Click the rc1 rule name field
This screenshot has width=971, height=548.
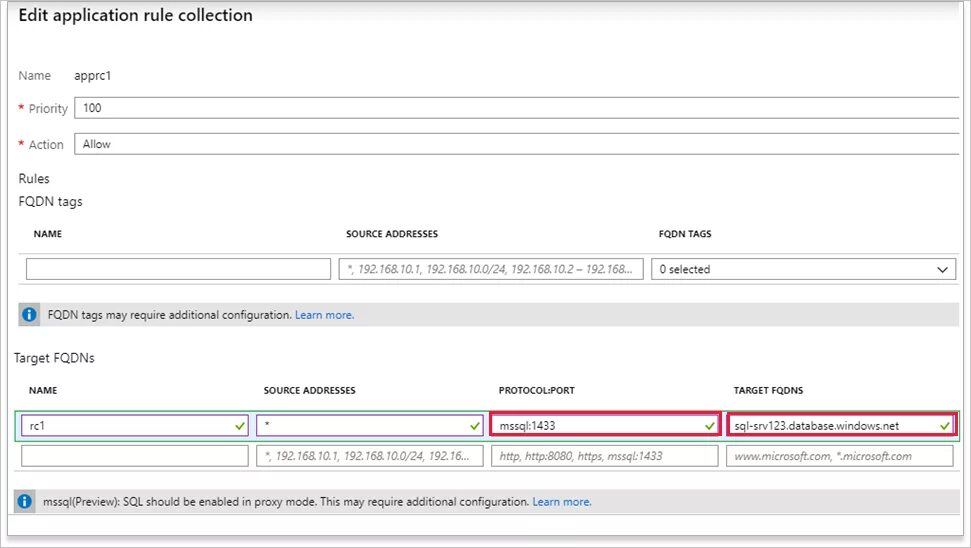click(x=134, y=425)
